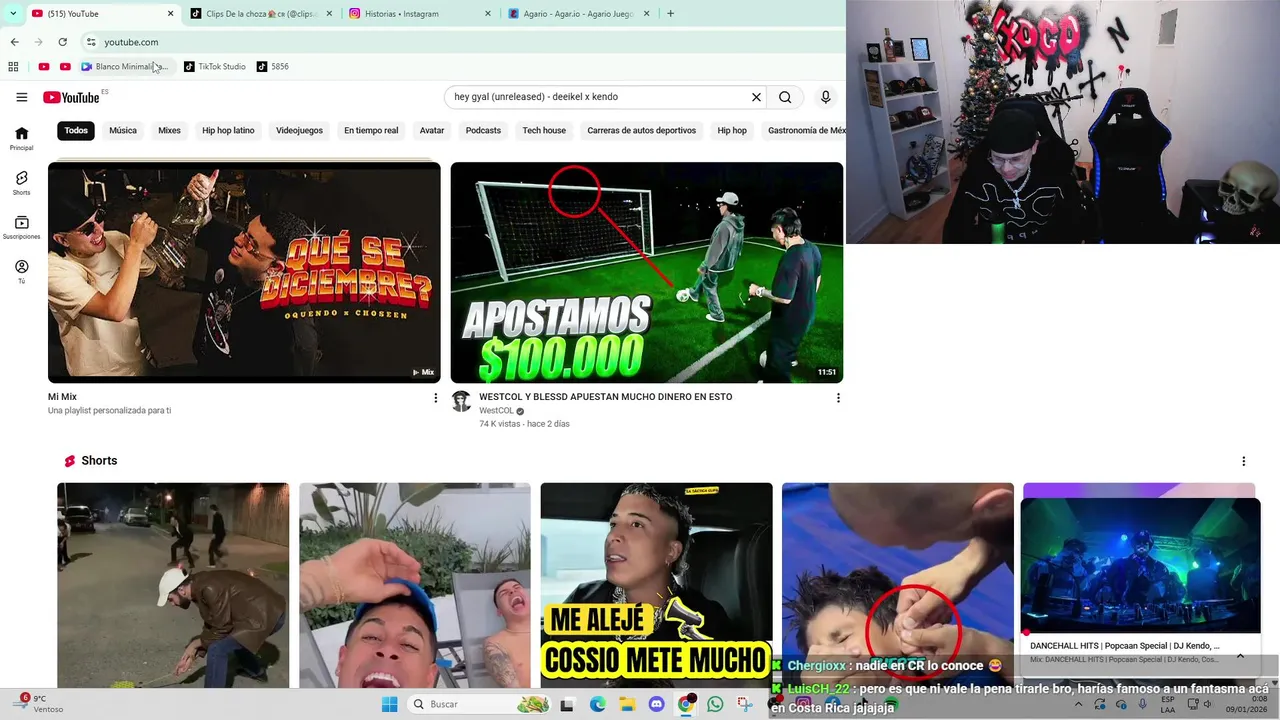This screenshot has height=720, width=1280.
Task: Open the Shorts section options menu
Action: (1243, 461)
